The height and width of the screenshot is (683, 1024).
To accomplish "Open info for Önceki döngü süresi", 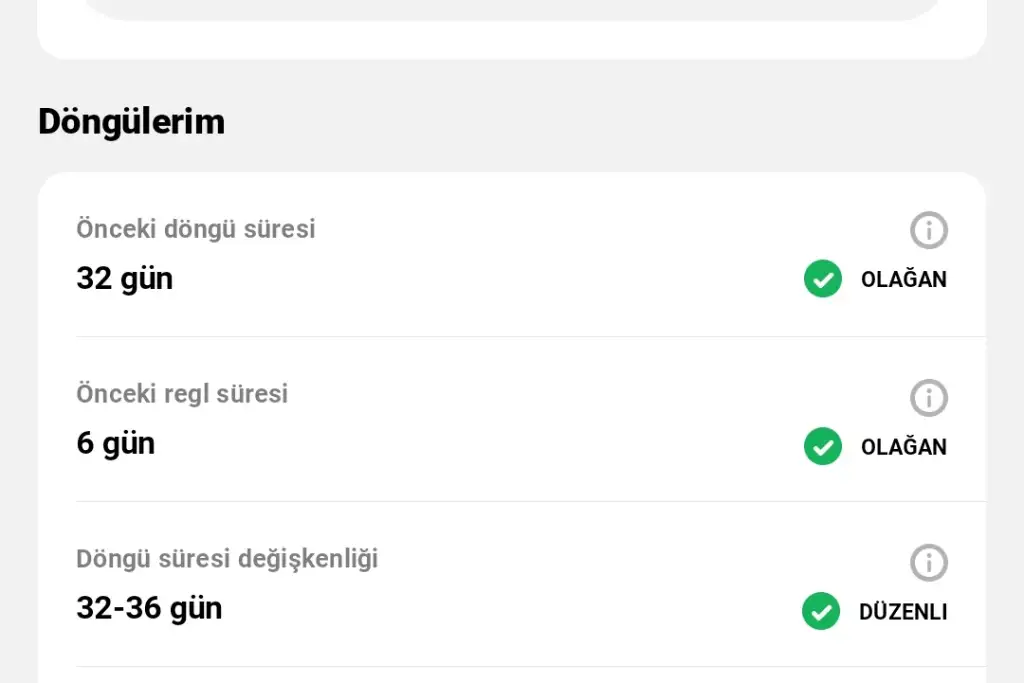I will tap(928, 231).
